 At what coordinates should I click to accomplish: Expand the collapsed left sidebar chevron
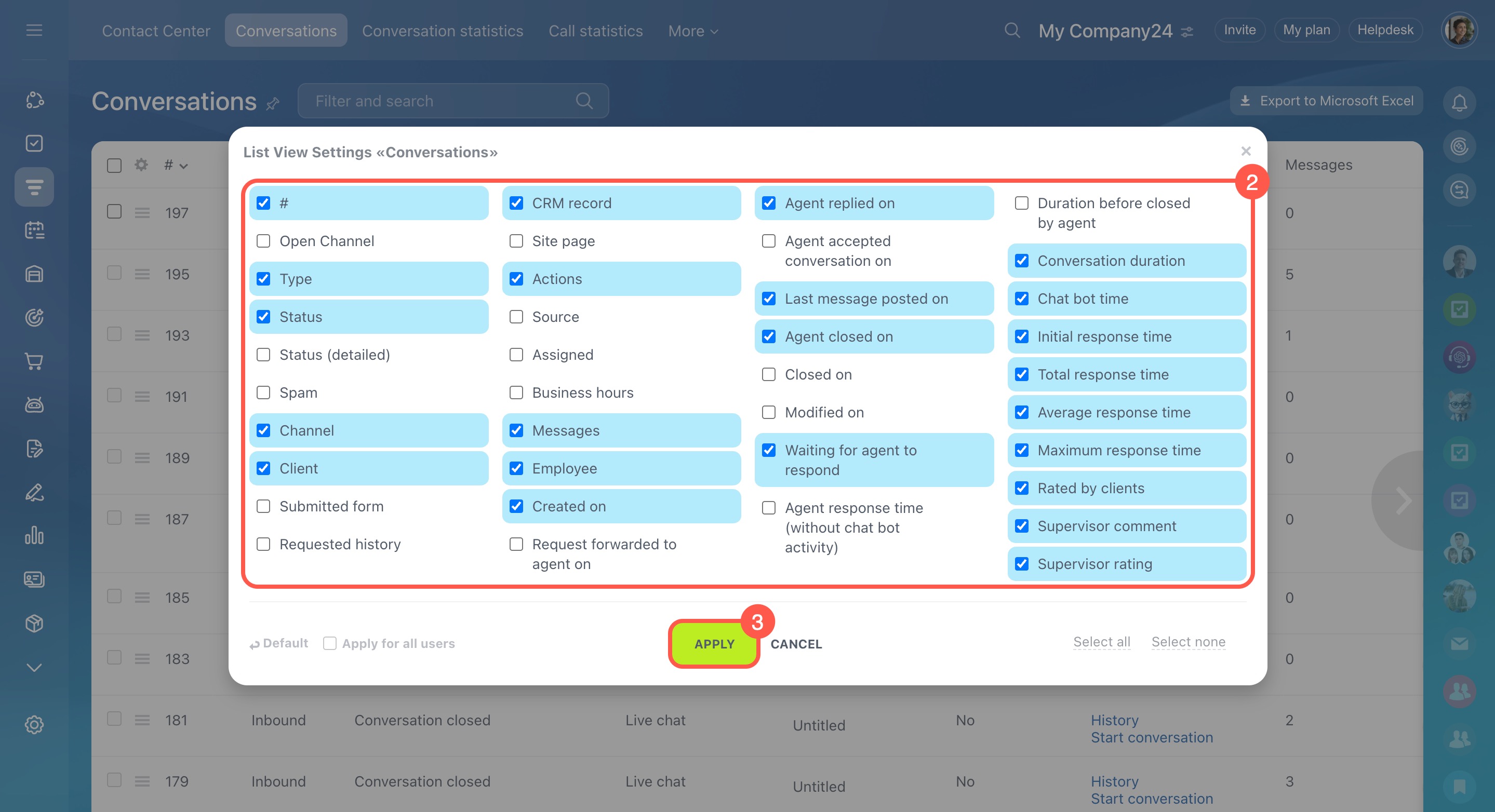34,668
